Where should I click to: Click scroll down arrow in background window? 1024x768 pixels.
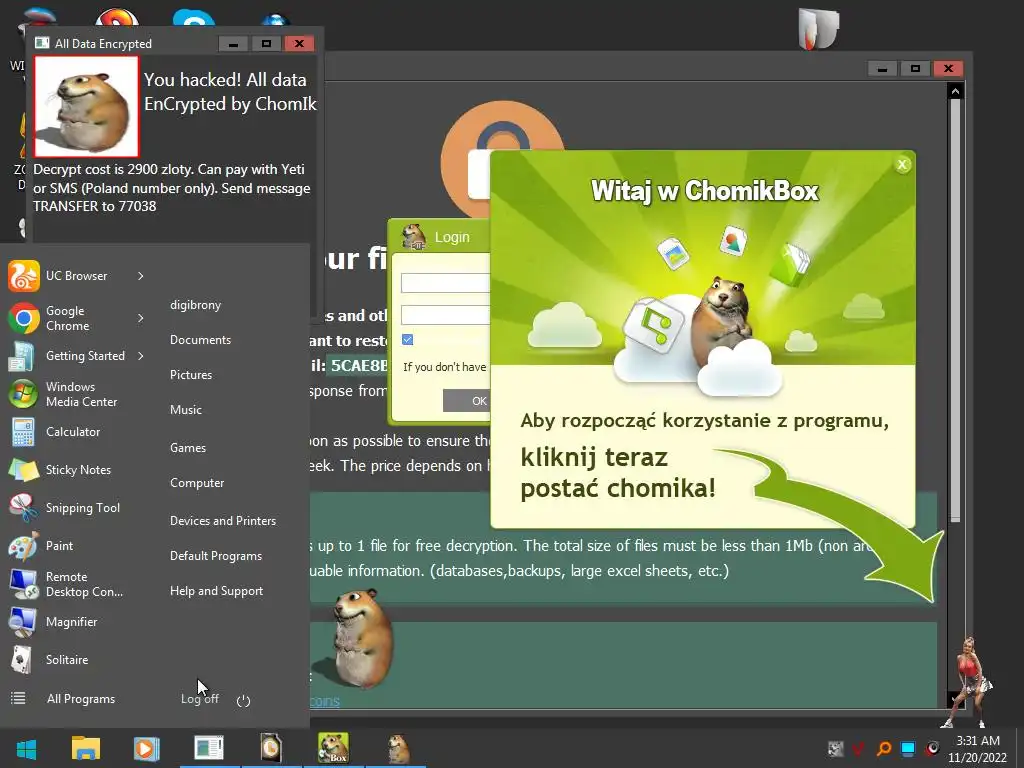954,700
